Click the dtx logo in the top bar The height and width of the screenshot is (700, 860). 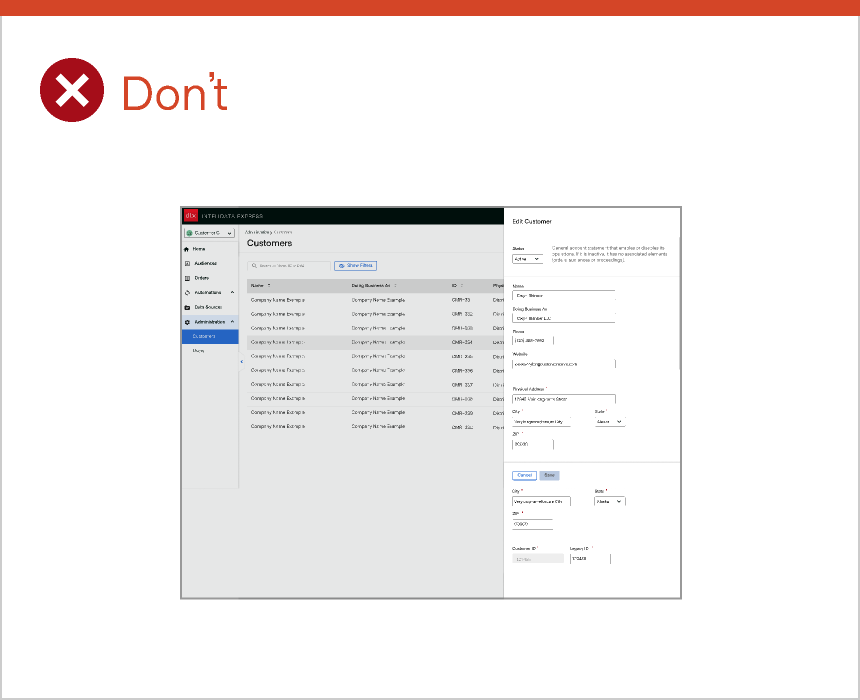pos(189,216)
